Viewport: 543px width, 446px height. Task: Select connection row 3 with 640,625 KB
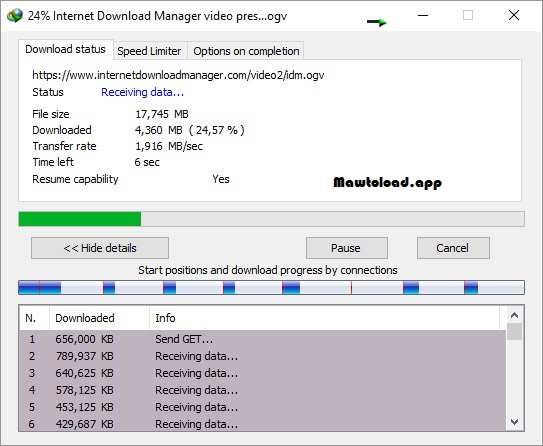[263, 373]
